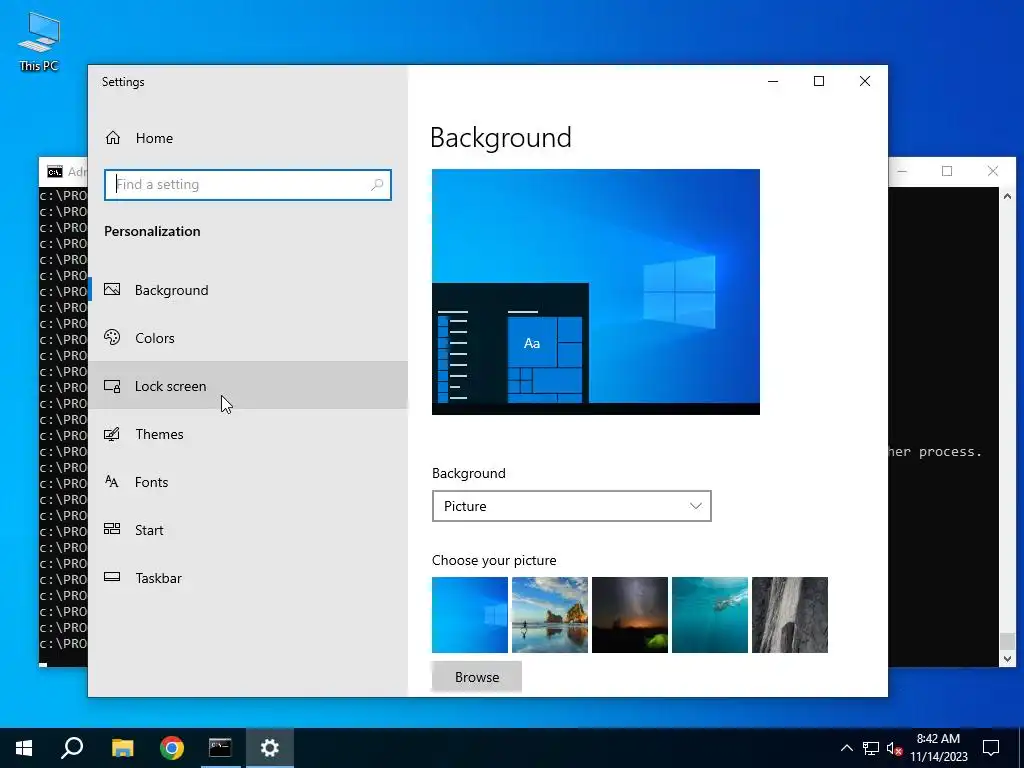Screen dimensions: 1024x768
Task: Click the Taskbar icon in sidebar
Action: click(x=112, y=577)
